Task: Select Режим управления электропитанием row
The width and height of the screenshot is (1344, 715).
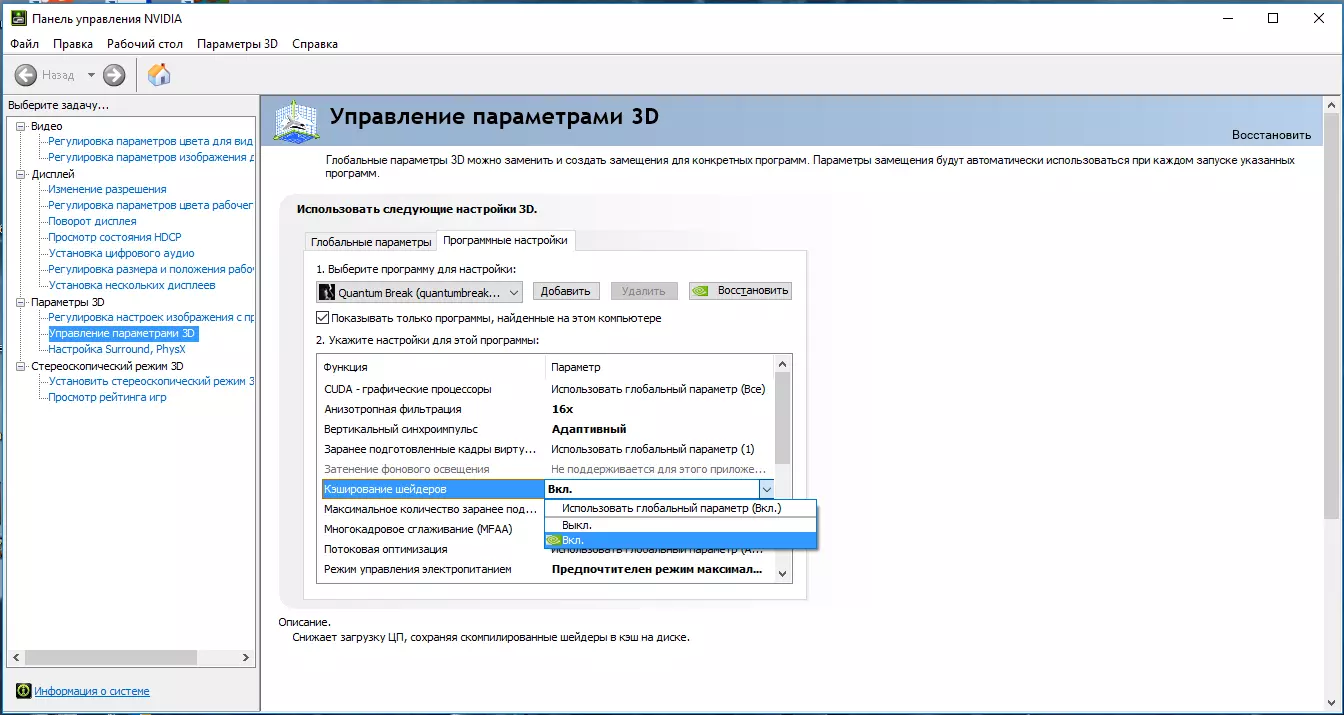Action: (546, 569)
